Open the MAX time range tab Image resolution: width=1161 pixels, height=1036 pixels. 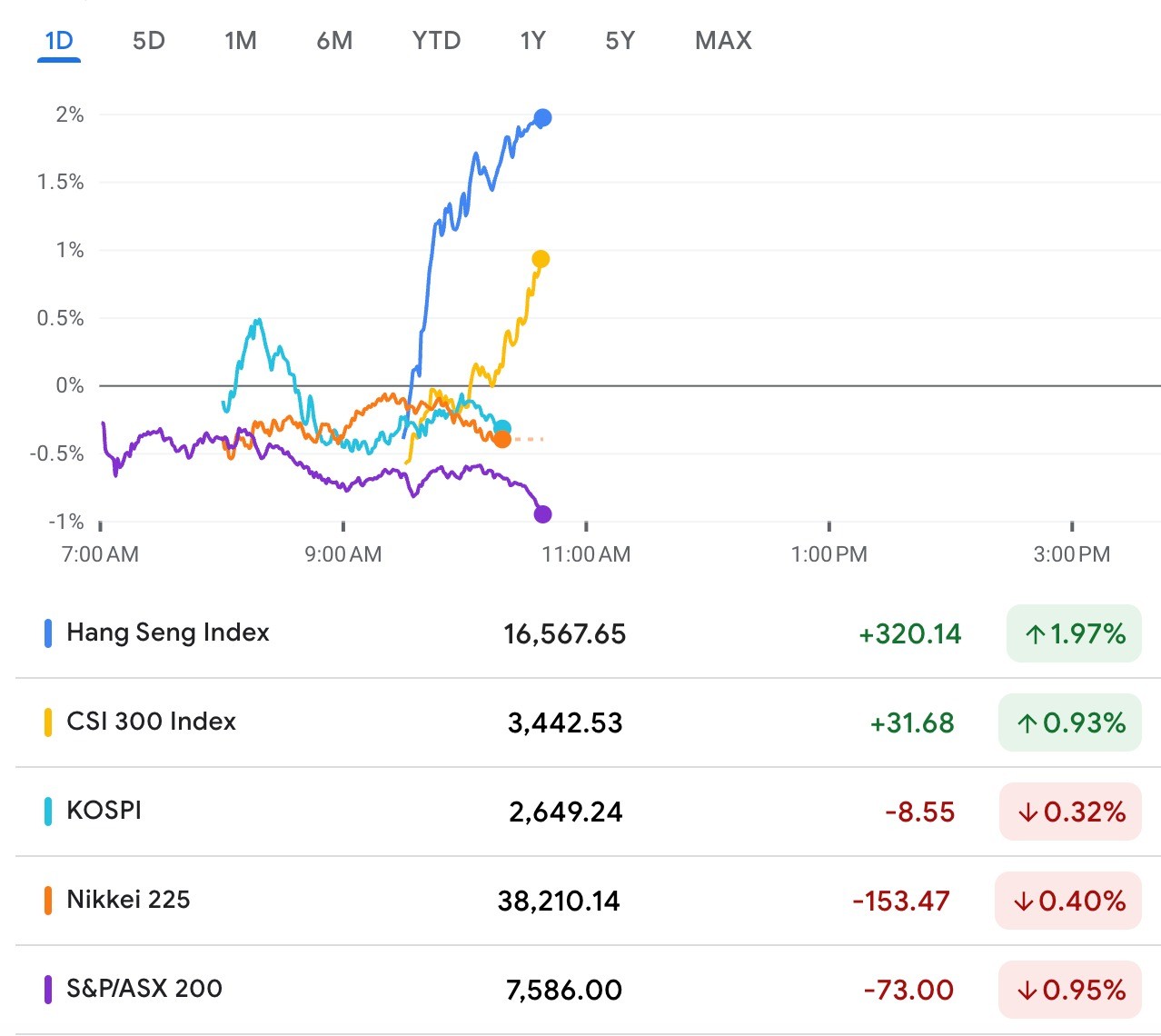[723, 41]
